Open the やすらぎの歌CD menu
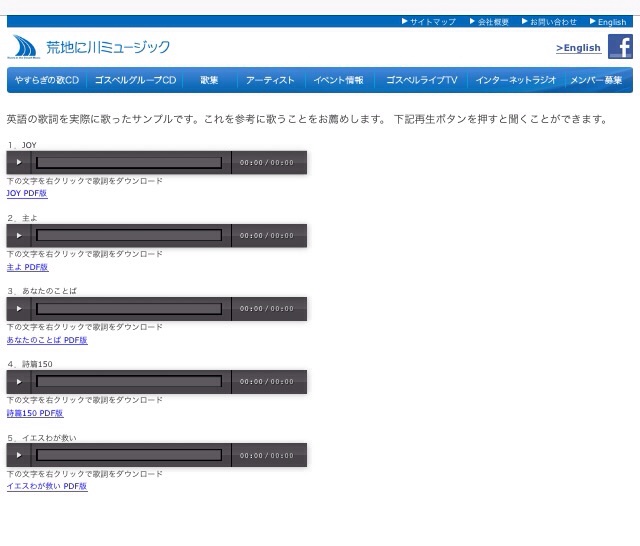 [x=46, y=80]
